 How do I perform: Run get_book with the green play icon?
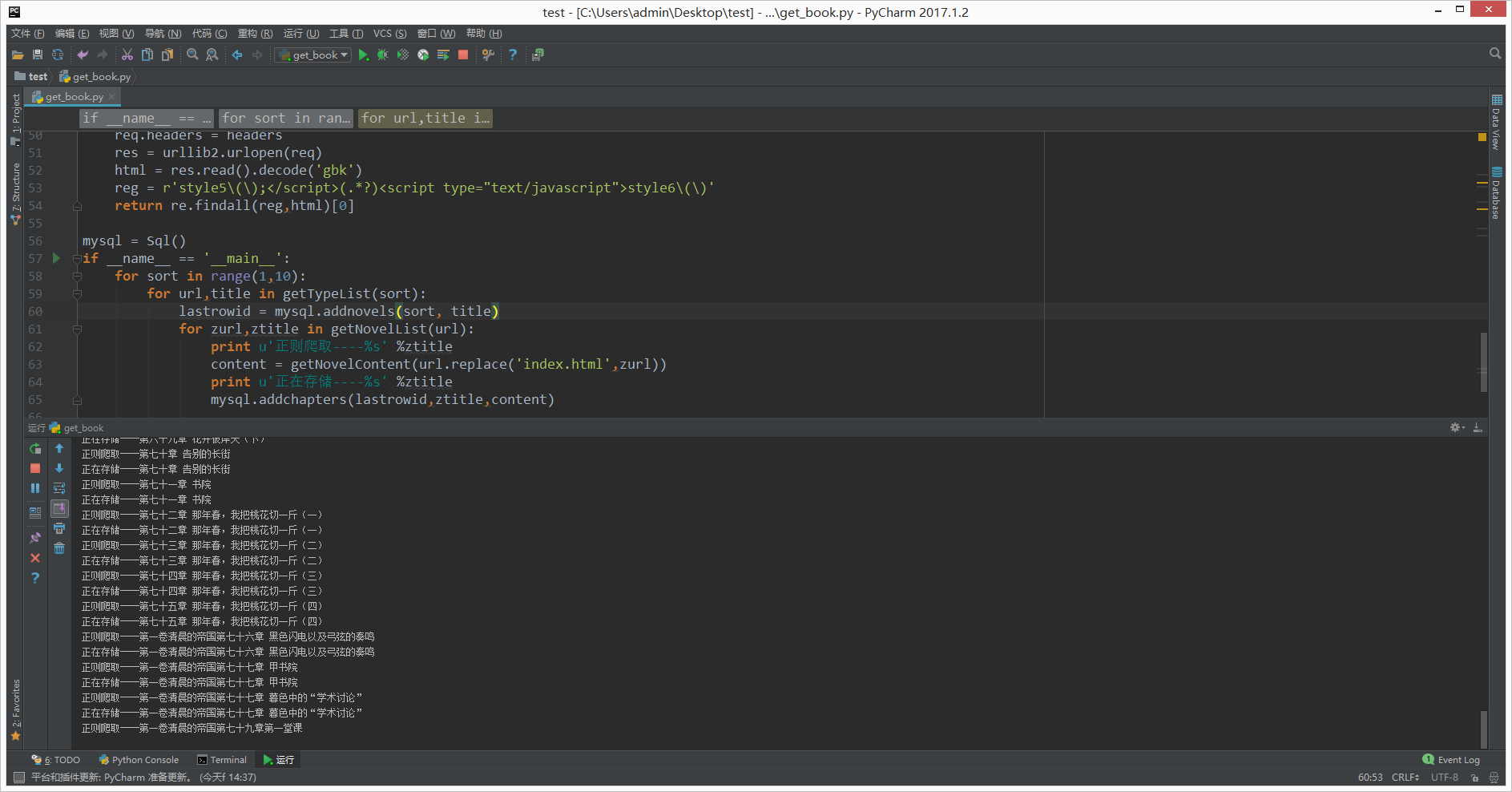(363, 55)
